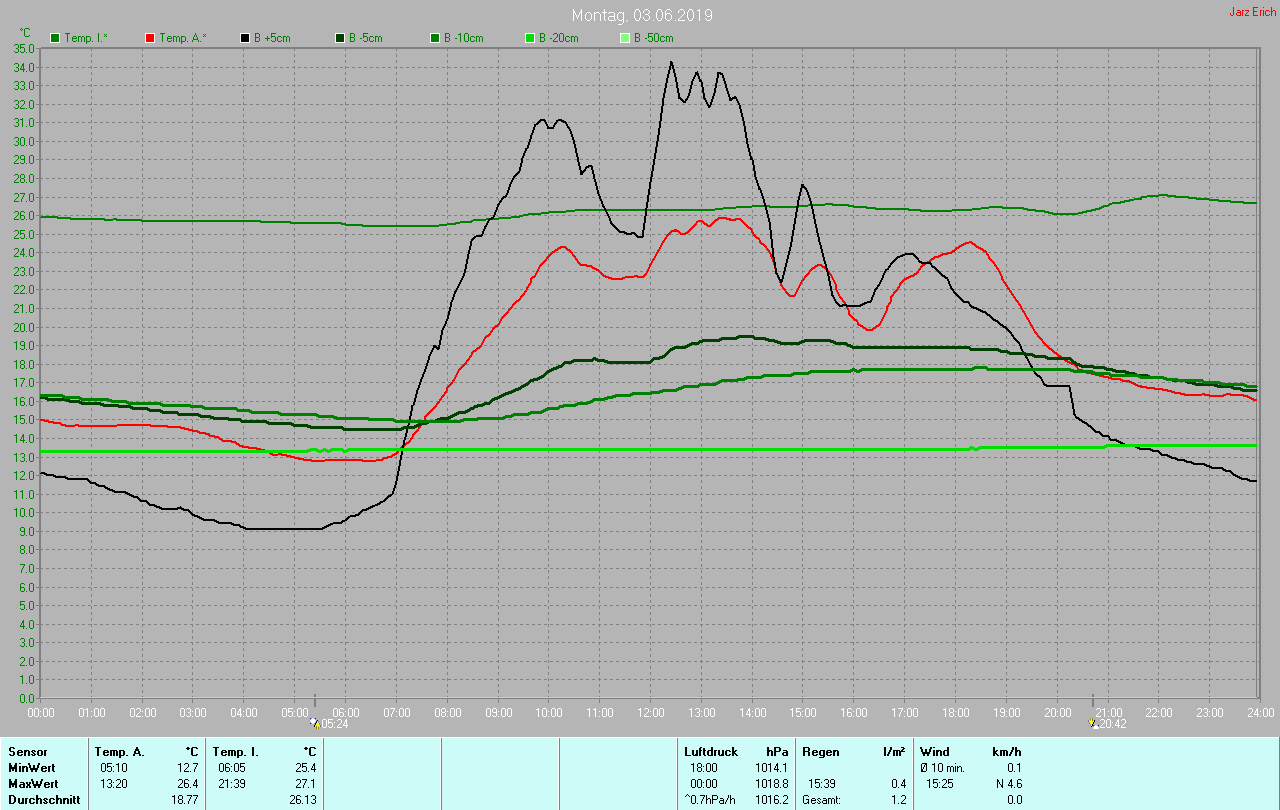Image resolution: width=1280 pixels, height=810 pixels.
Task: Click the wind gust time '15:25'
Action: [x=940, y=783]
